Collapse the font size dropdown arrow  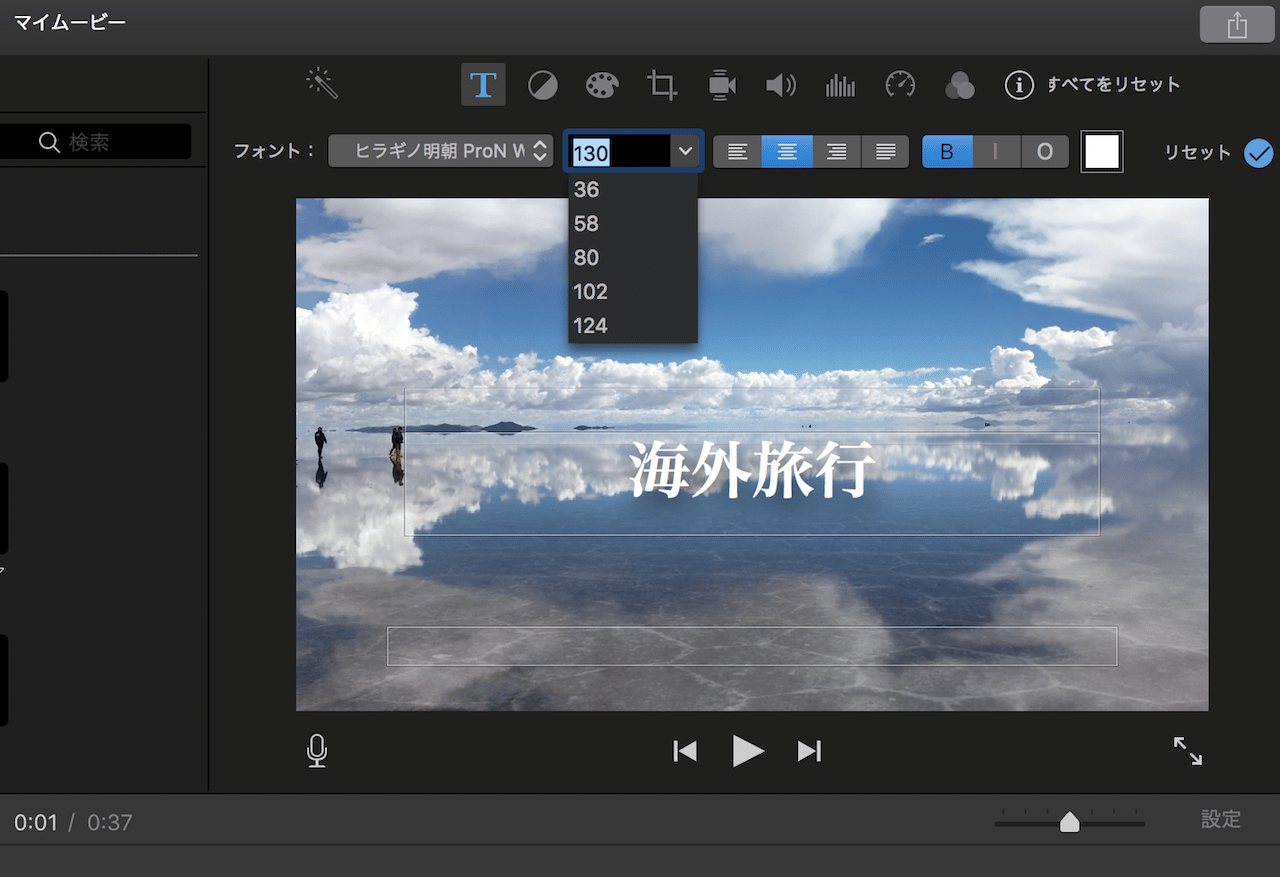pos(685,152)
